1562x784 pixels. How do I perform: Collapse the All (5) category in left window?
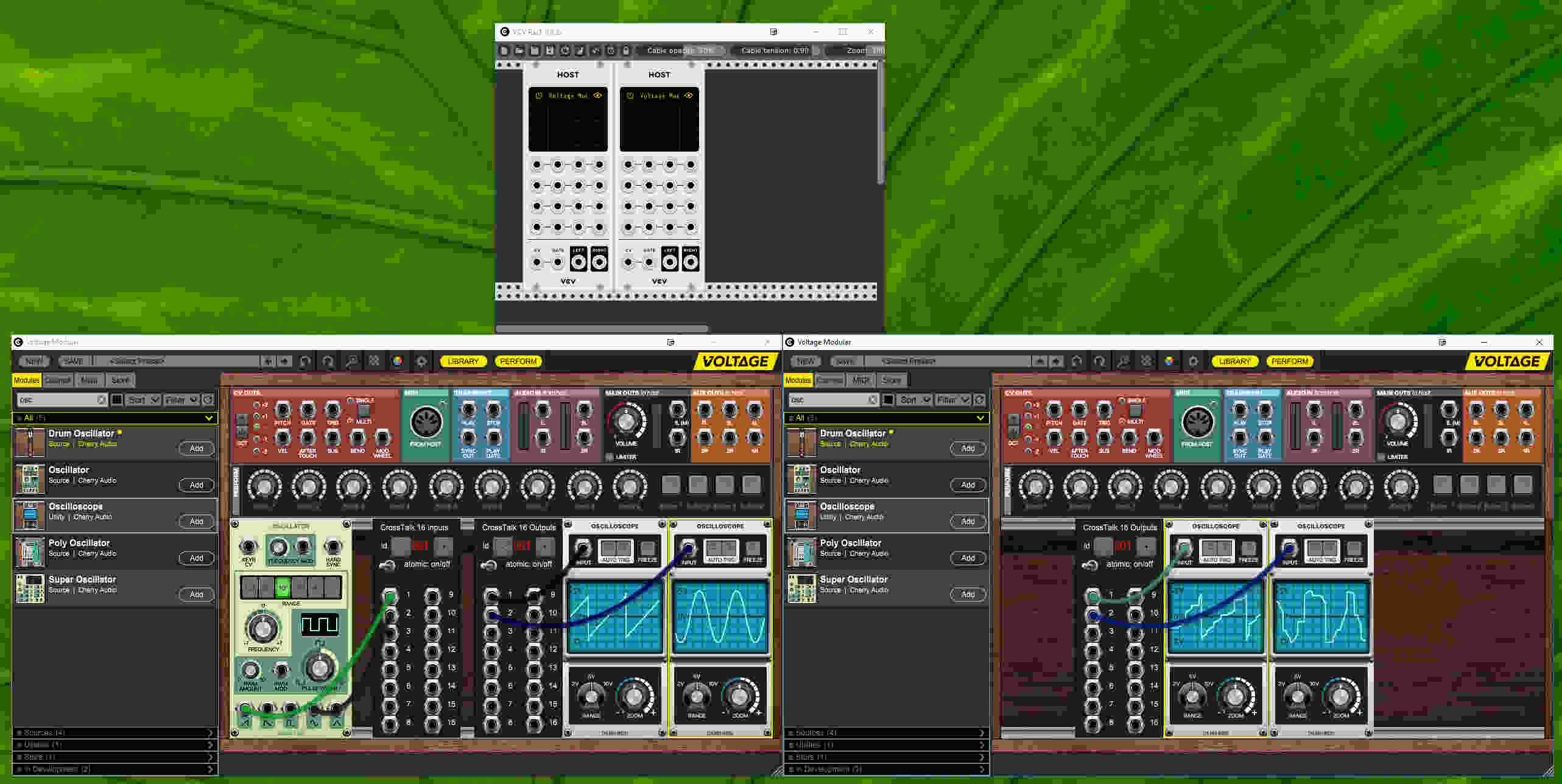pyautogui.click(x=114, y=418)
